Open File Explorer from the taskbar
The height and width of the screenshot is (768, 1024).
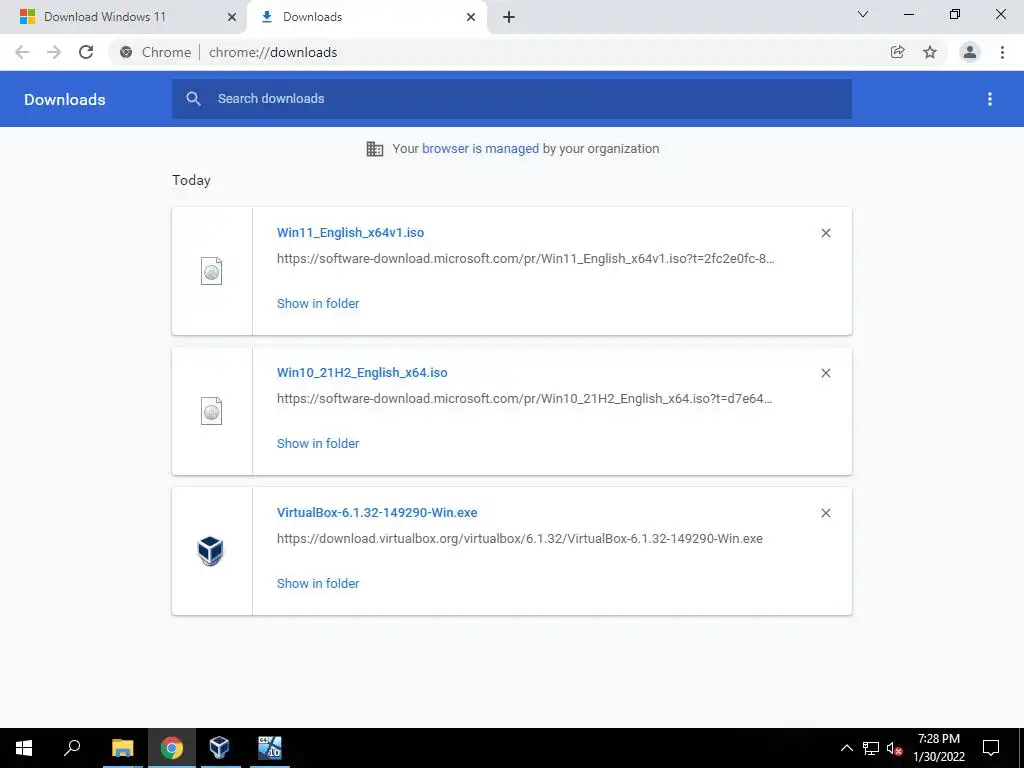pos(122,748)
